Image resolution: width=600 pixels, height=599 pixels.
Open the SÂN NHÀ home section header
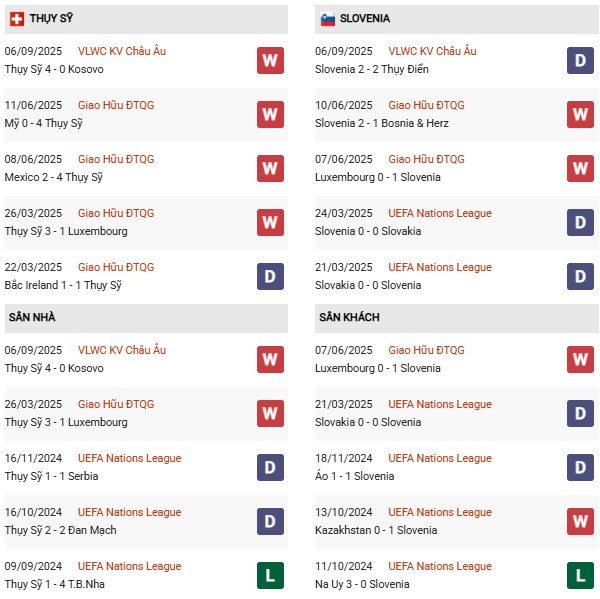click(x=30, y=317)
